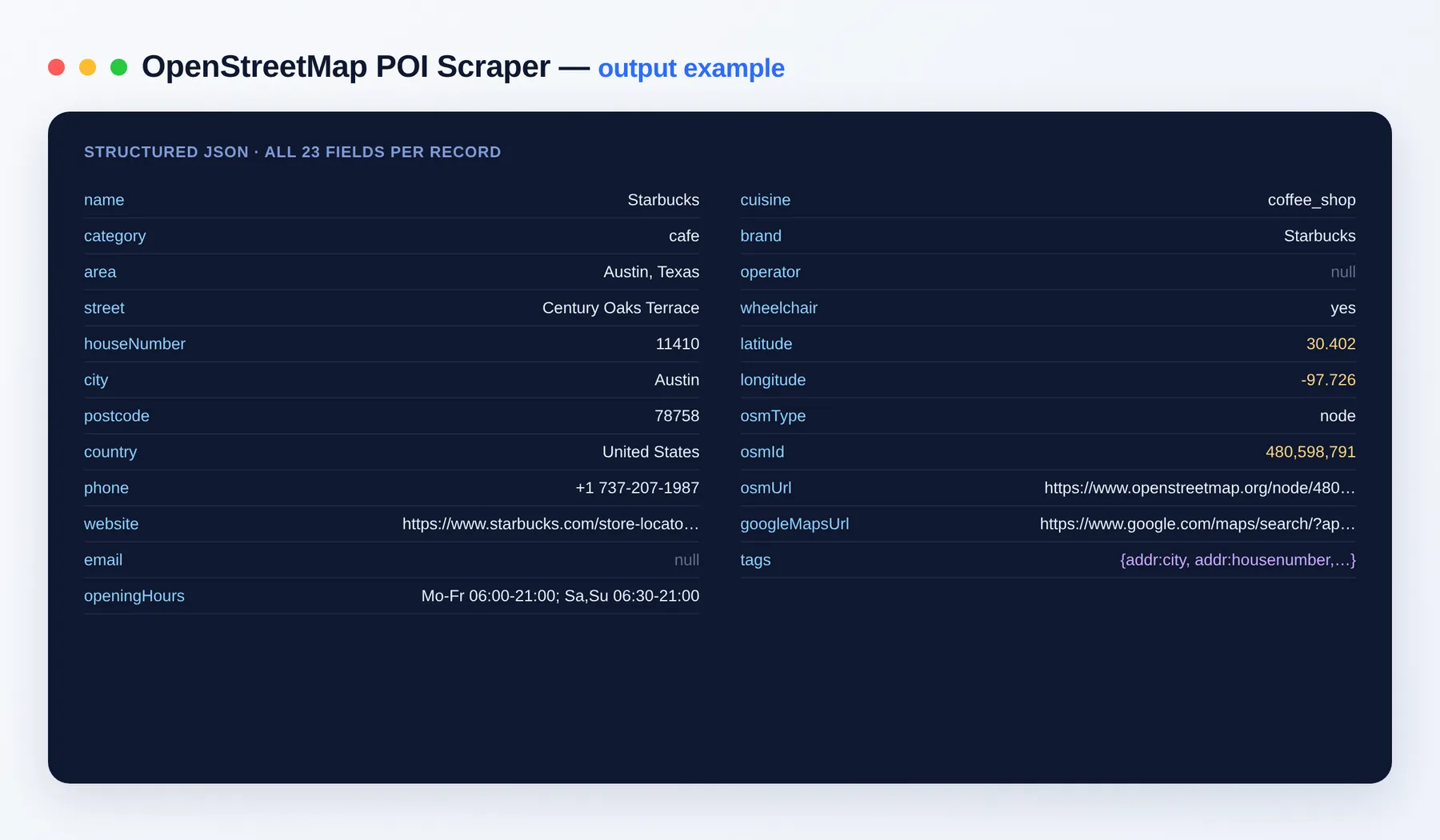Screen dimensions: 1440x840
Task: Select the brand value 'Starbucks'
Action: [x=1320, y=236]
